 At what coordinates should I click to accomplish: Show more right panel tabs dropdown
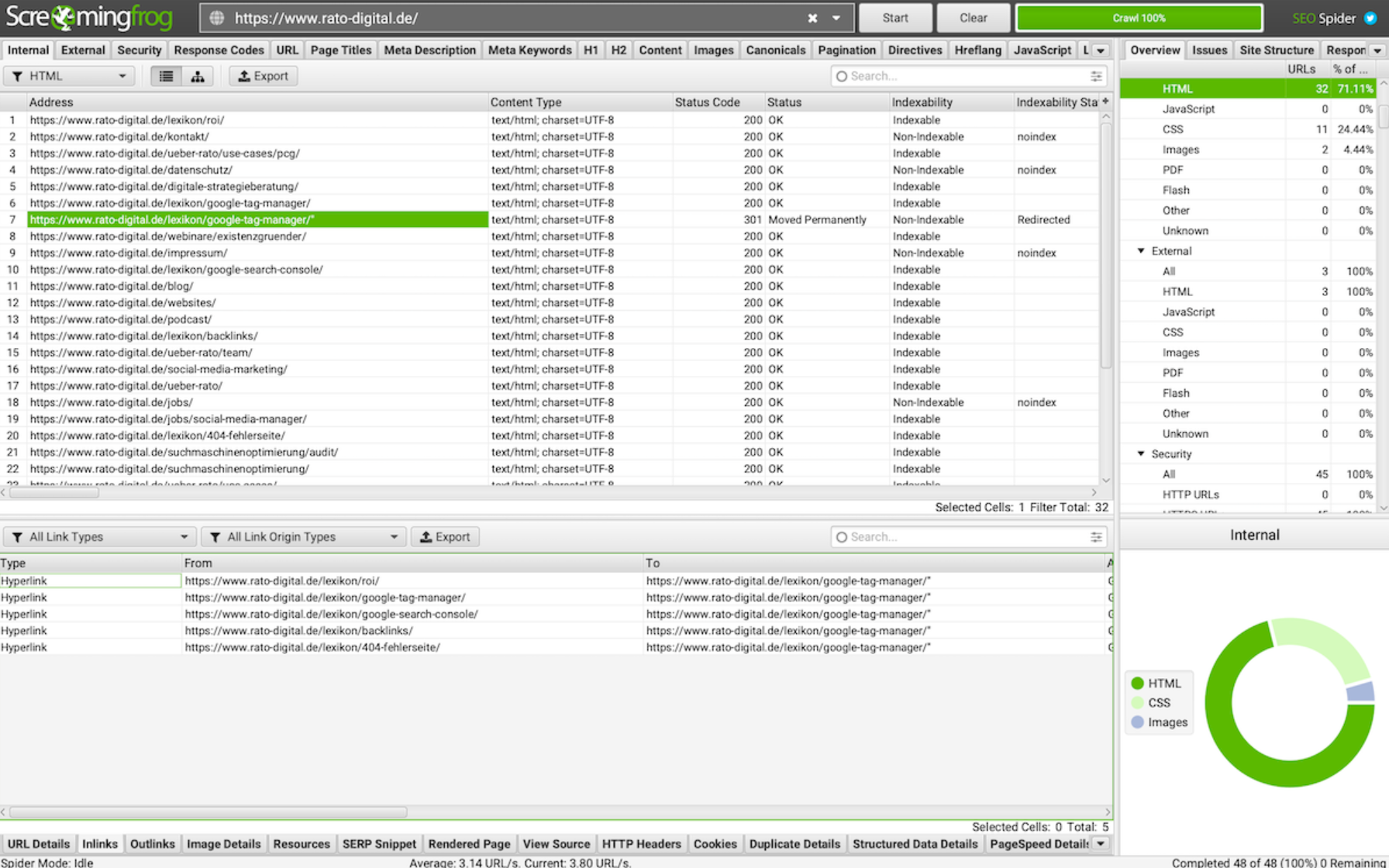[1377, 50]
